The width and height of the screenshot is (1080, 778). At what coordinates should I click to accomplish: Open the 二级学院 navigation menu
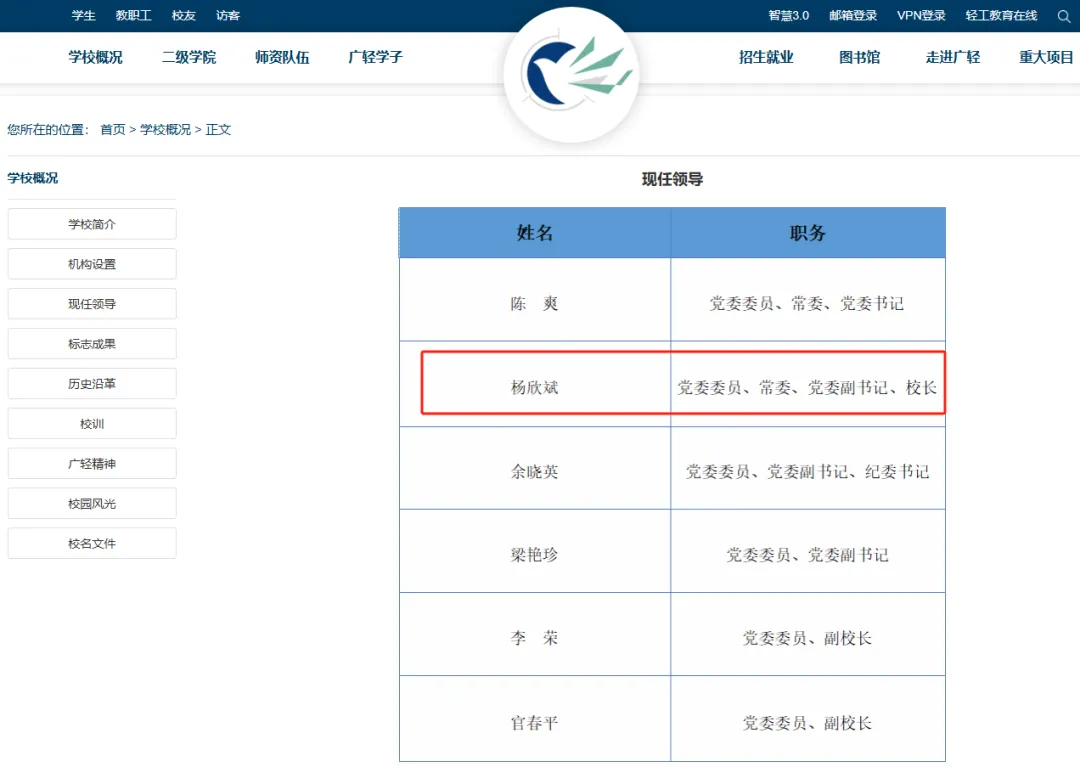[x=189, y=58]
